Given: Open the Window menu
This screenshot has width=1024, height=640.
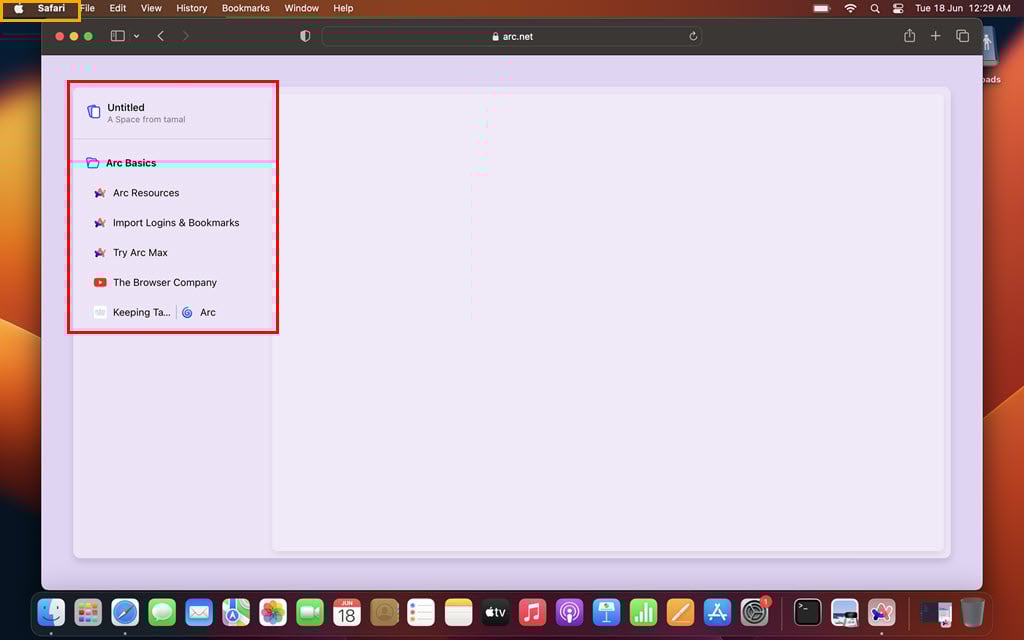Looking at the screenshot, I should [x=301, y=8].
